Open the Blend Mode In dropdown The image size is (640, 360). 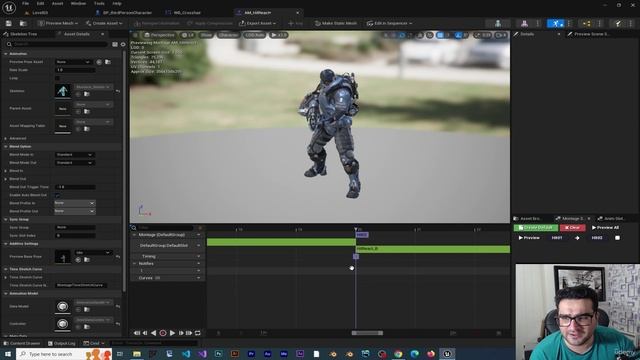point(74,155)
